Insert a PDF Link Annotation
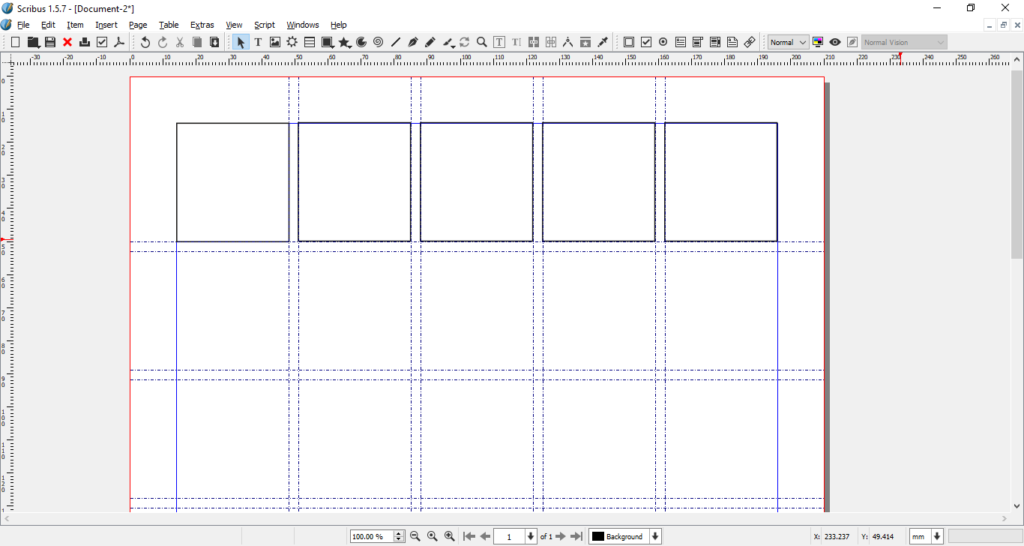 pyautogui.click(x=750, y=42)
